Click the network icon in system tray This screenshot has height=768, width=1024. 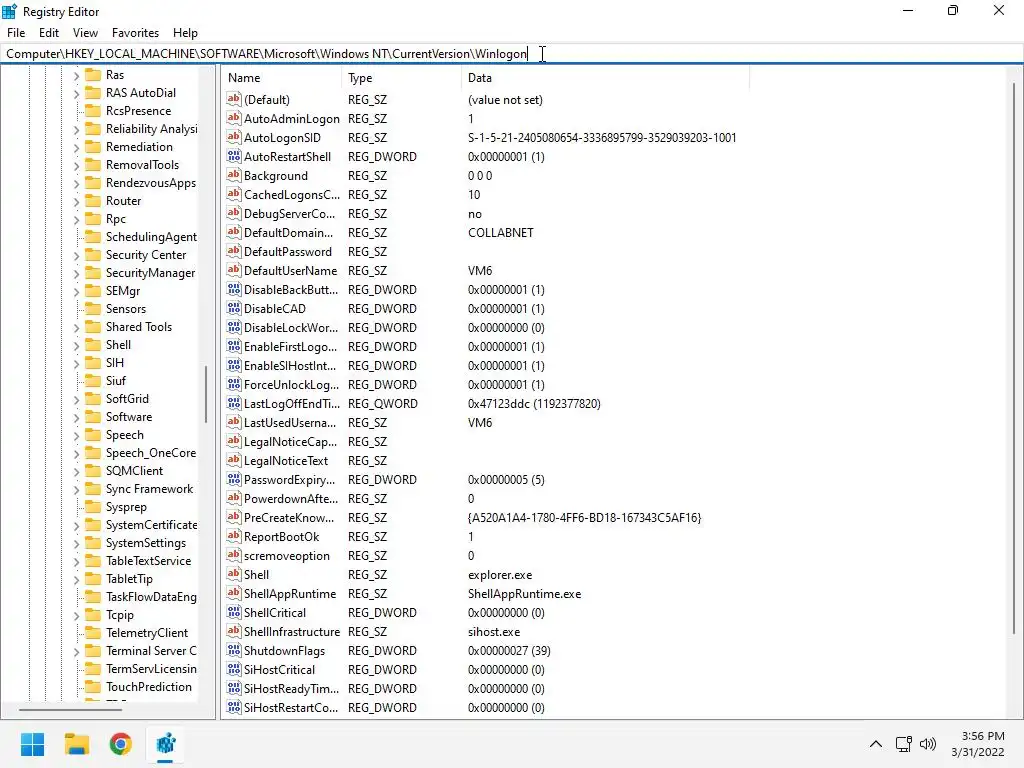click(x=904, y=744)
